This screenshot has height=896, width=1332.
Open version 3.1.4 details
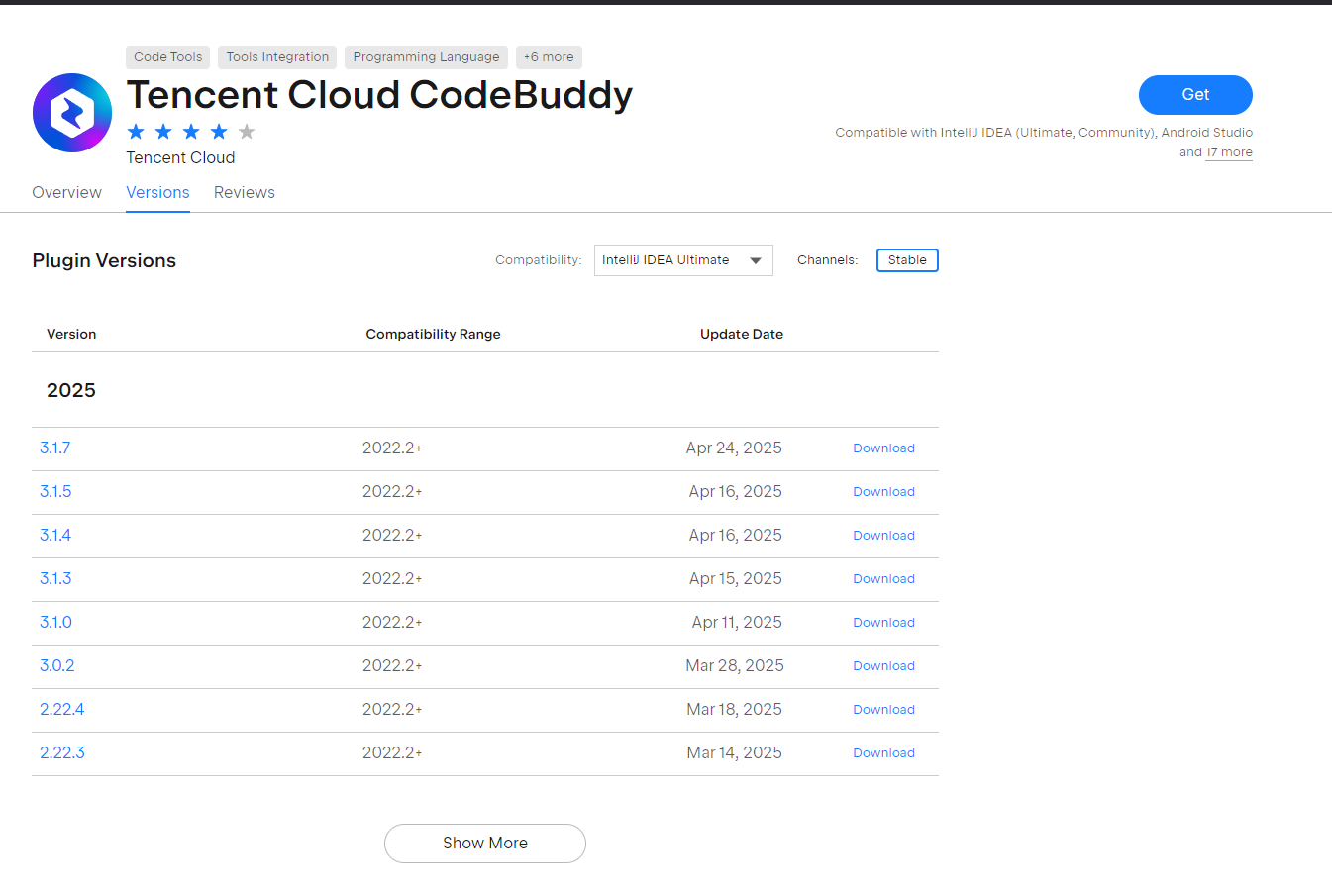(55, 535)
